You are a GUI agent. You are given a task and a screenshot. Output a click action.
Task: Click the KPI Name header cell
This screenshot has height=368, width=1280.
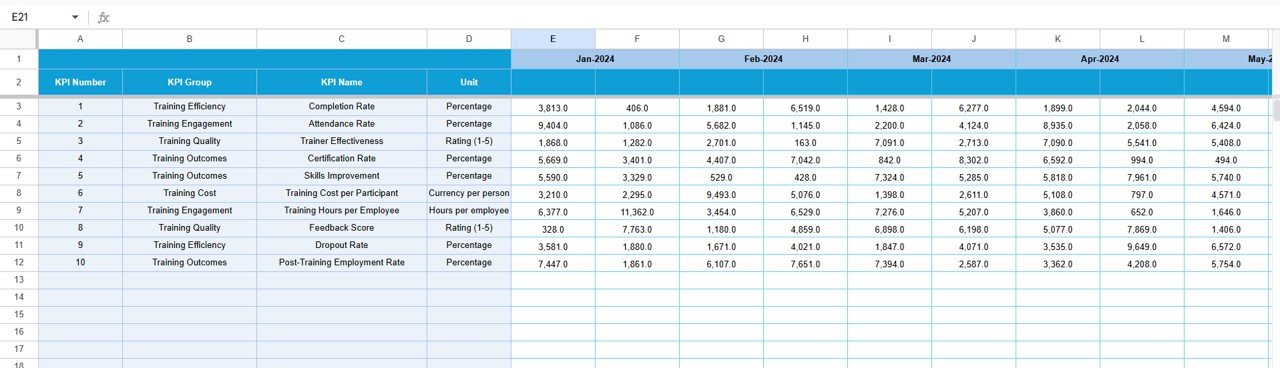tap(341, 82)
